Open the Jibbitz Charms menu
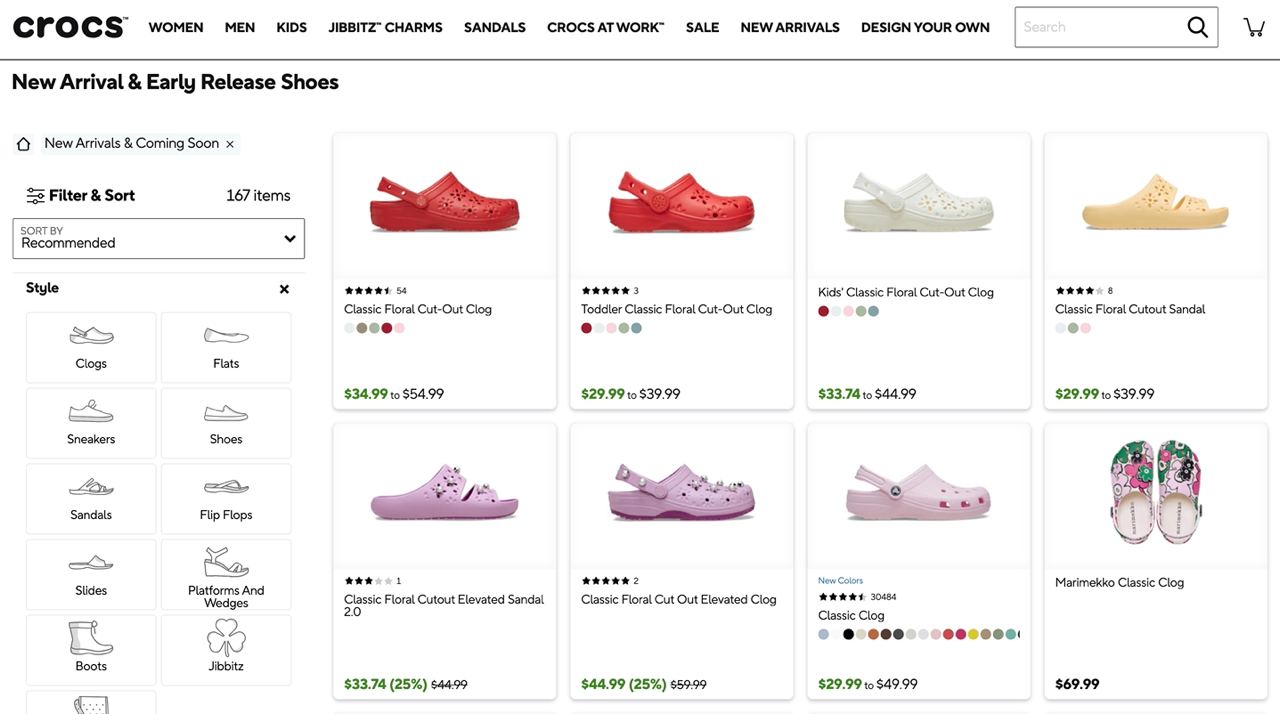 385,27
